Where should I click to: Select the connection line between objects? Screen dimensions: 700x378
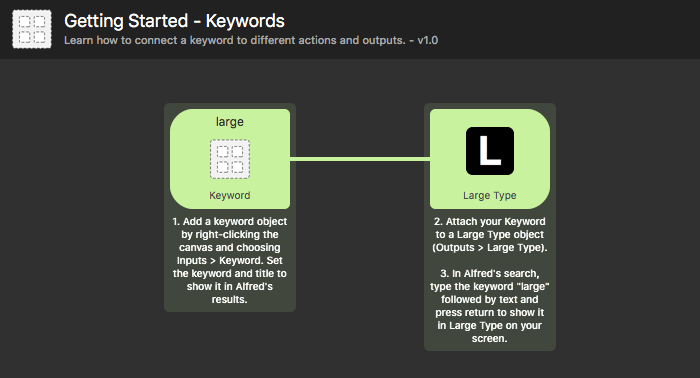click(x=360, y=159)
